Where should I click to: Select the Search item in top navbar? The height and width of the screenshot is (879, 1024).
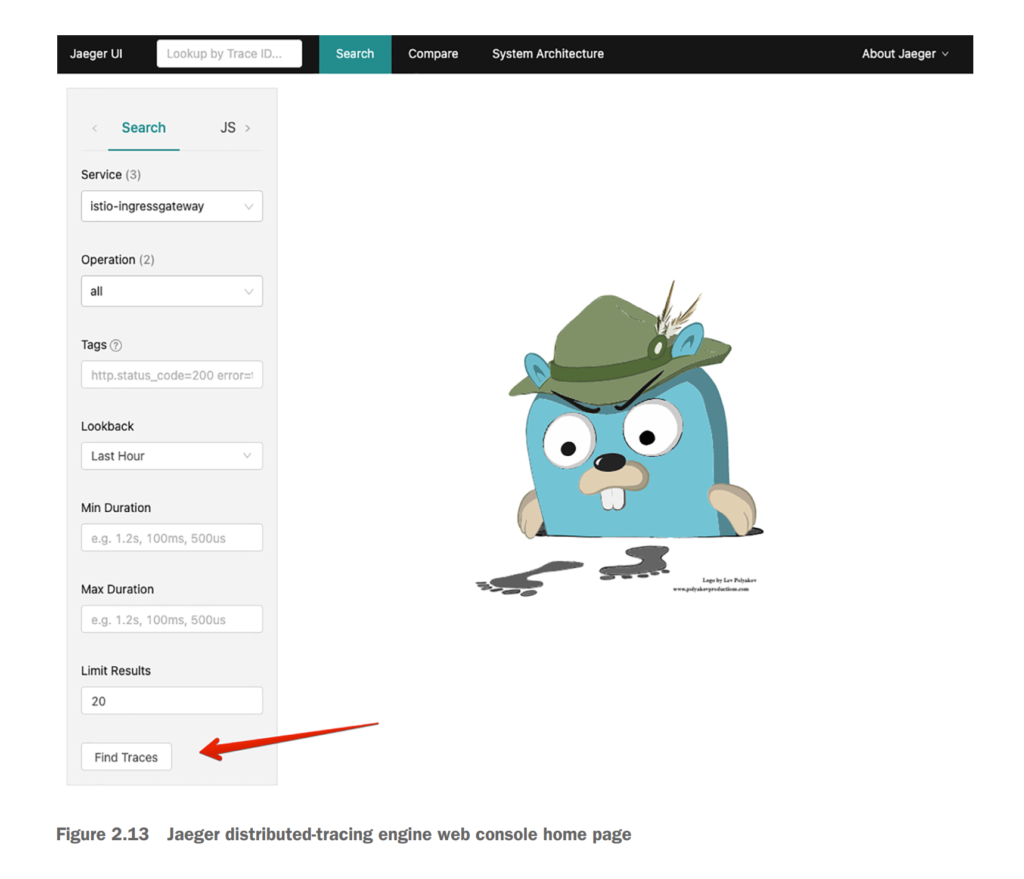355,54
